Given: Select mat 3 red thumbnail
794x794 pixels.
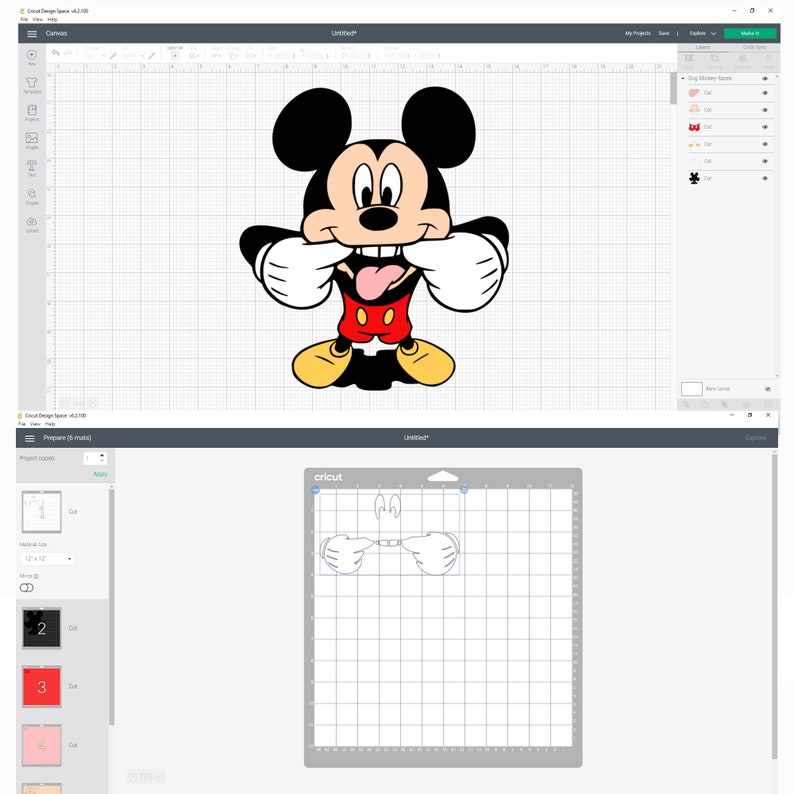Looking at the screenshot, I should [x=42, y=687].
